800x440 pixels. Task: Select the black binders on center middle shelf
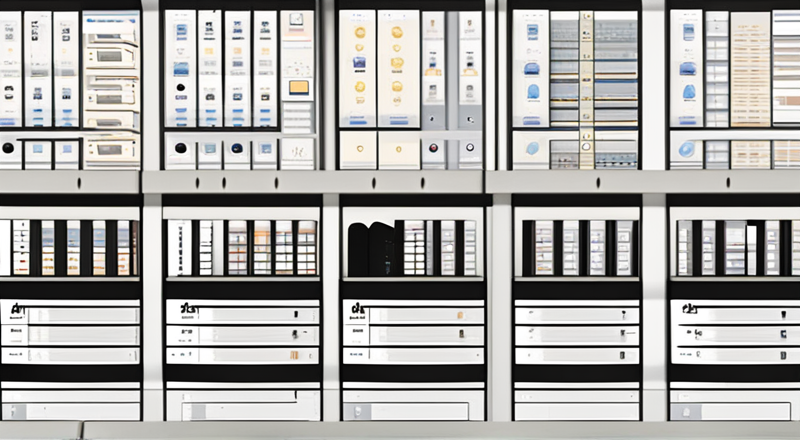click(x=371, y=249)
